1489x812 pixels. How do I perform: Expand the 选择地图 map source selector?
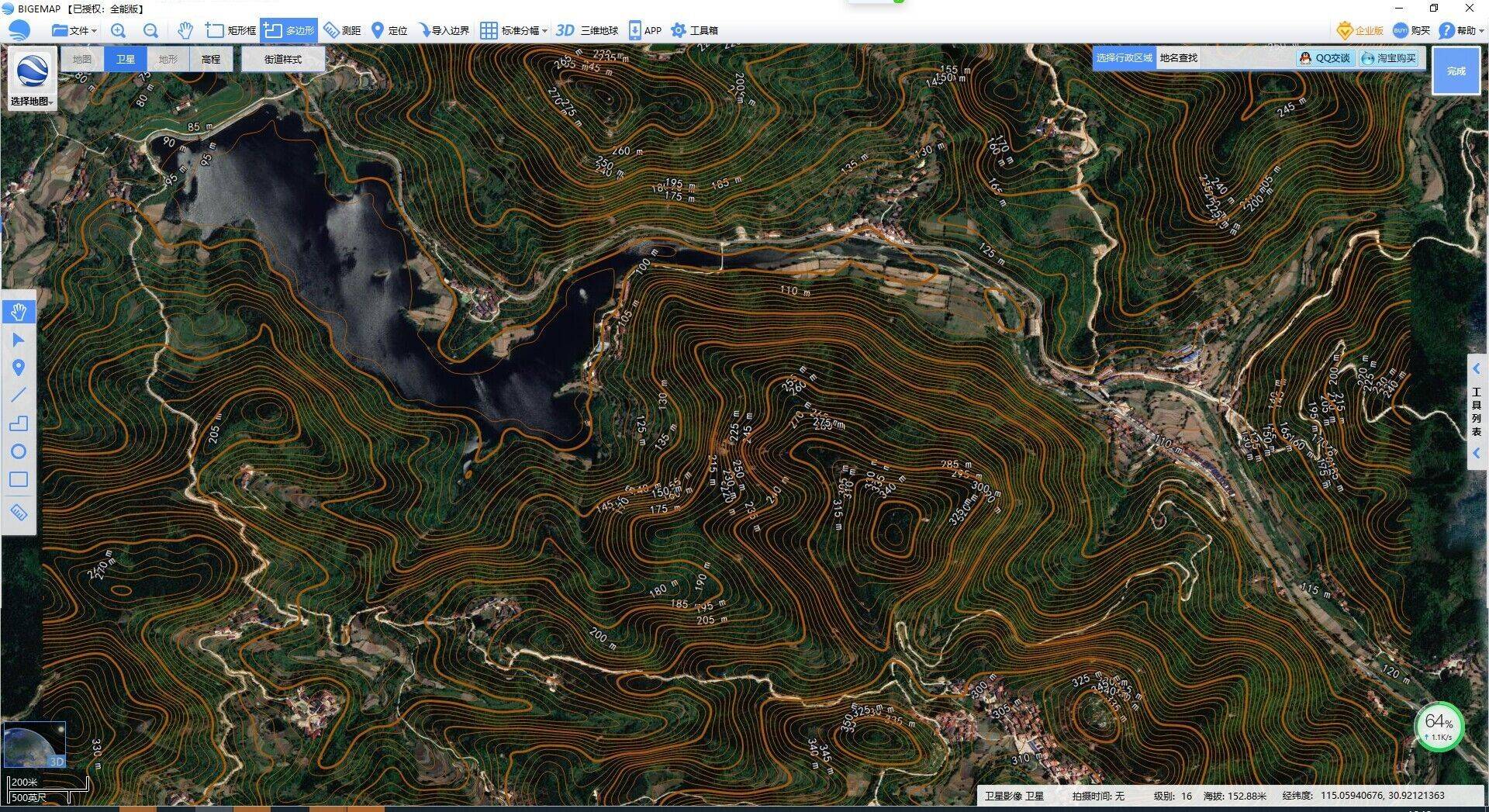(32, 78)
